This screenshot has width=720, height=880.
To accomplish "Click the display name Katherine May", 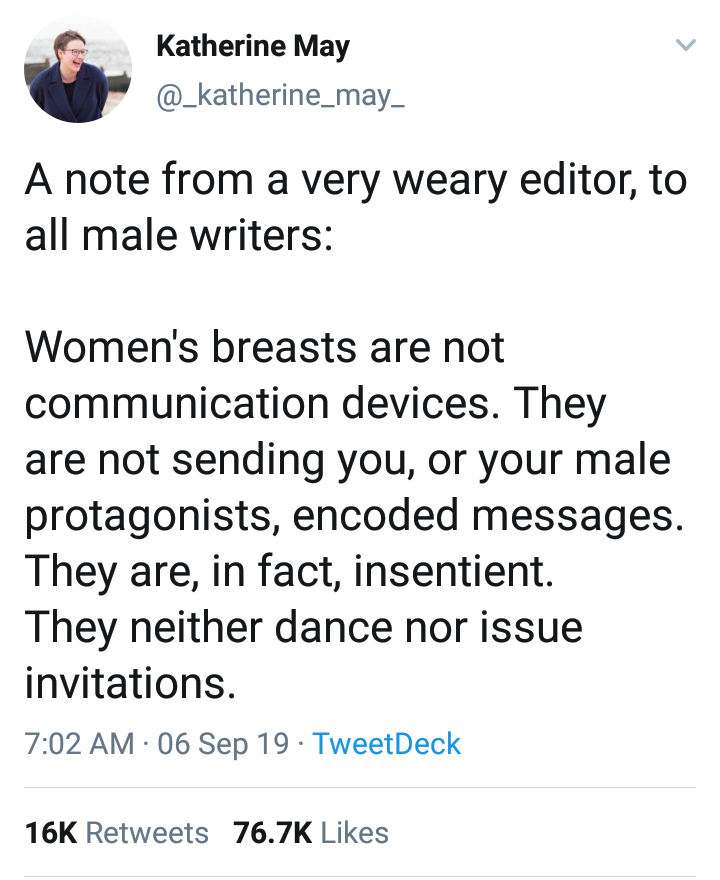I will pyautogui.click(x=253, y=47).
